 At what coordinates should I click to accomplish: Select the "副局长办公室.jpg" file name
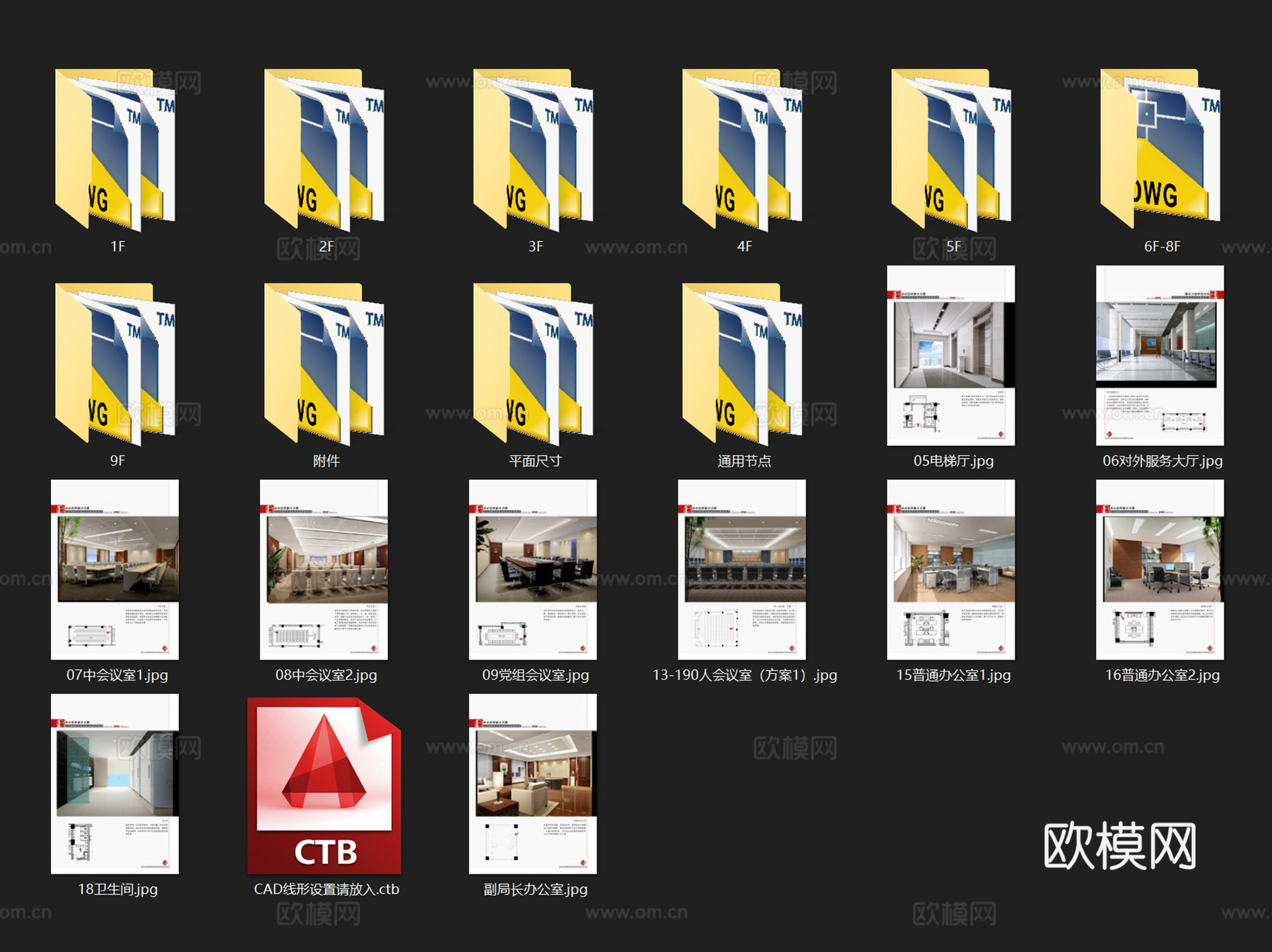coord(536,889)
